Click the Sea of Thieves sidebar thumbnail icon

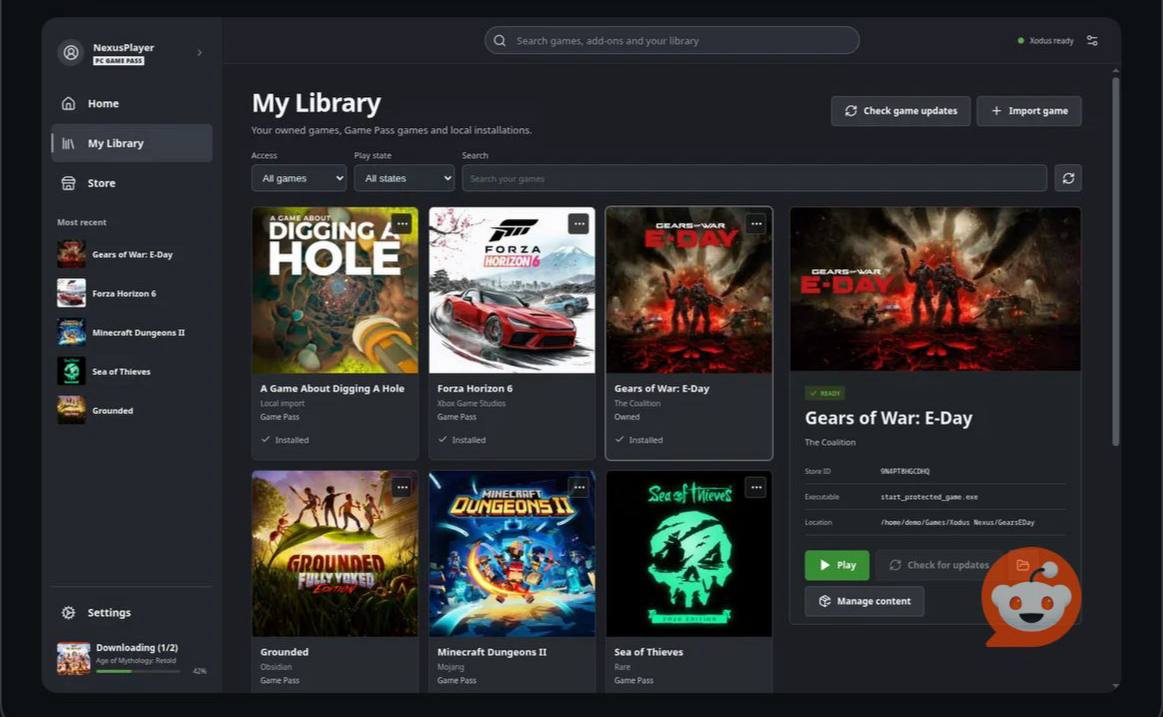72,371
